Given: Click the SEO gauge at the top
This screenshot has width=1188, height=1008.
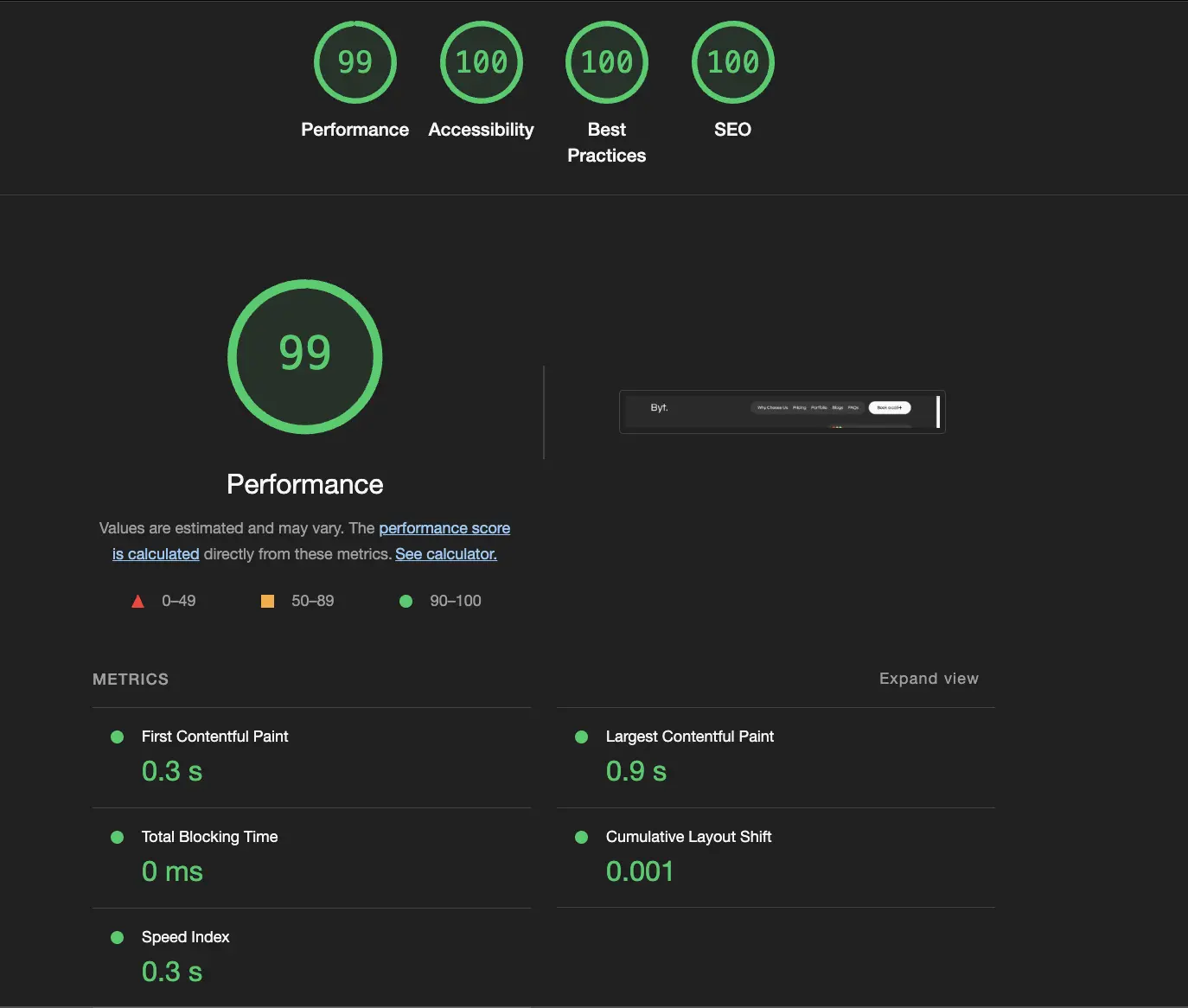Looking at the screenshot, I should [x=732, y=61].
